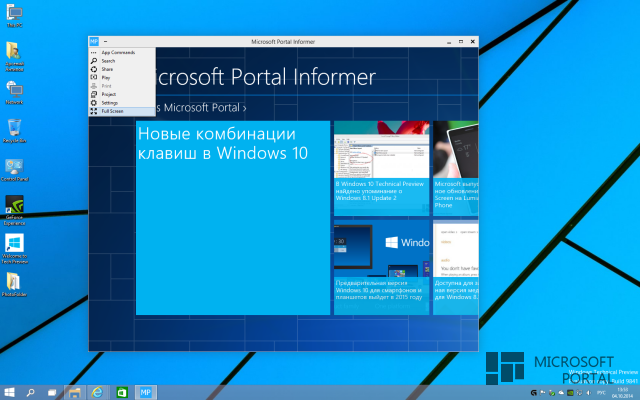The width and height of the screenshot is (640, 400).
Task: Minimize the Microsoft Portal Informer window
Action: [449, 42]
